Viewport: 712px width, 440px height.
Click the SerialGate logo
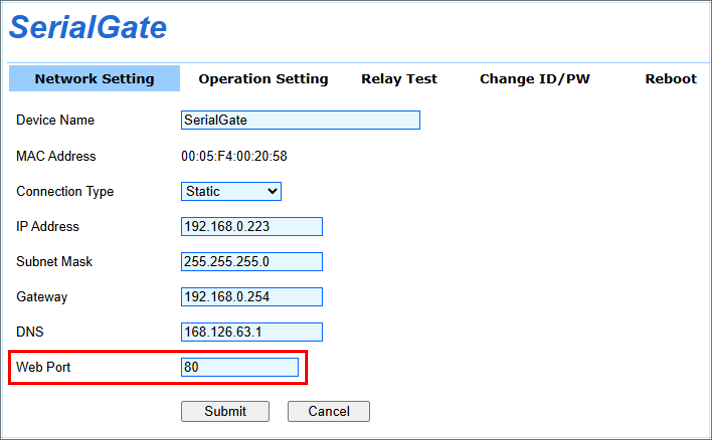click(x=88, y=27)
